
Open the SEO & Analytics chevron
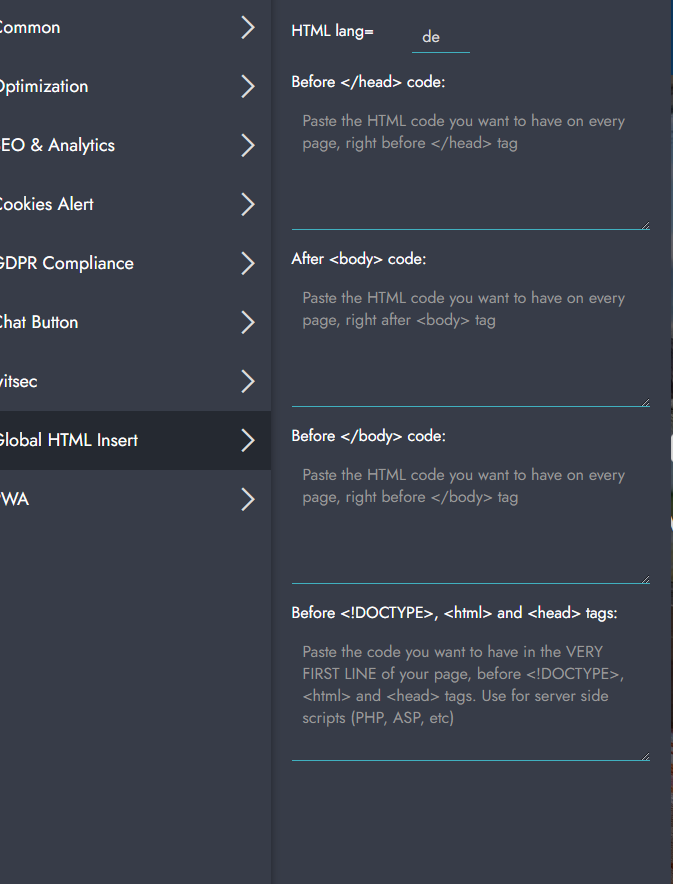point(248,146)
